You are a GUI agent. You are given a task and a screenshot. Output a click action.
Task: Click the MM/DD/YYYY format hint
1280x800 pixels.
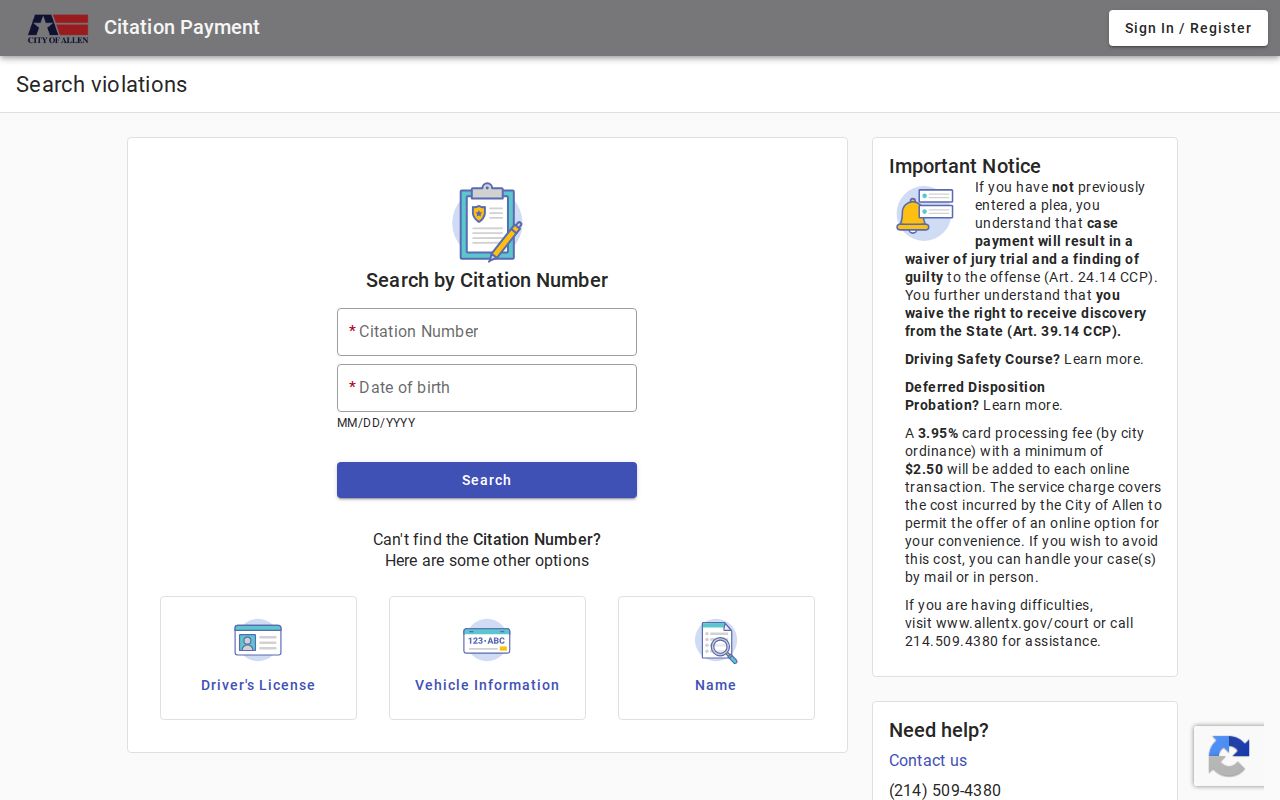(376, 423)
